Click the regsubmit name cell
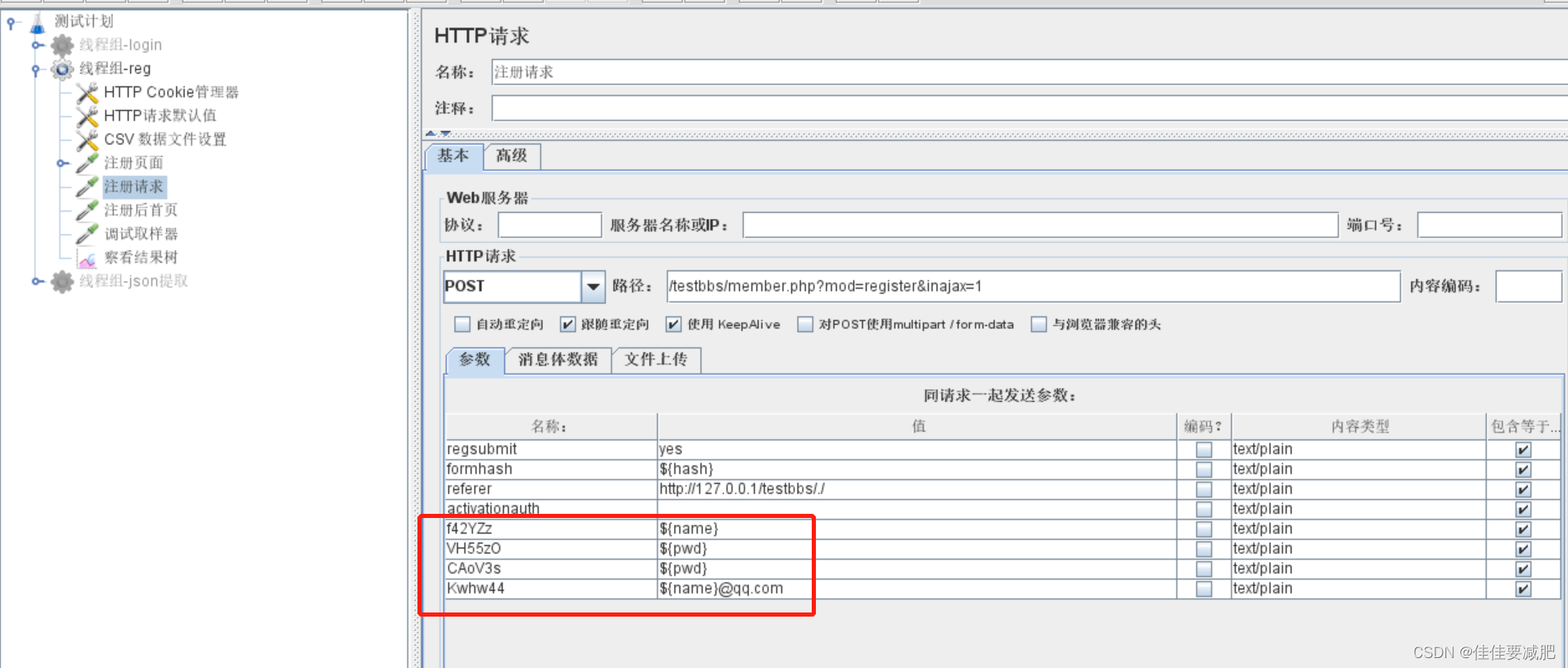The height and width of the screenshot is (668, 1568). [551, 450]
